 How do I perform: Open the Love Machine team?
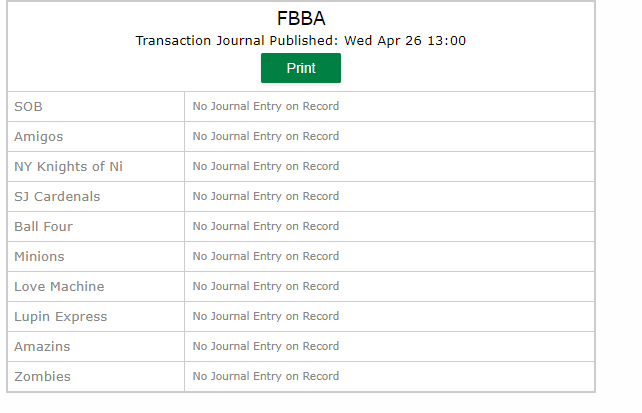[x=59, y=287]
